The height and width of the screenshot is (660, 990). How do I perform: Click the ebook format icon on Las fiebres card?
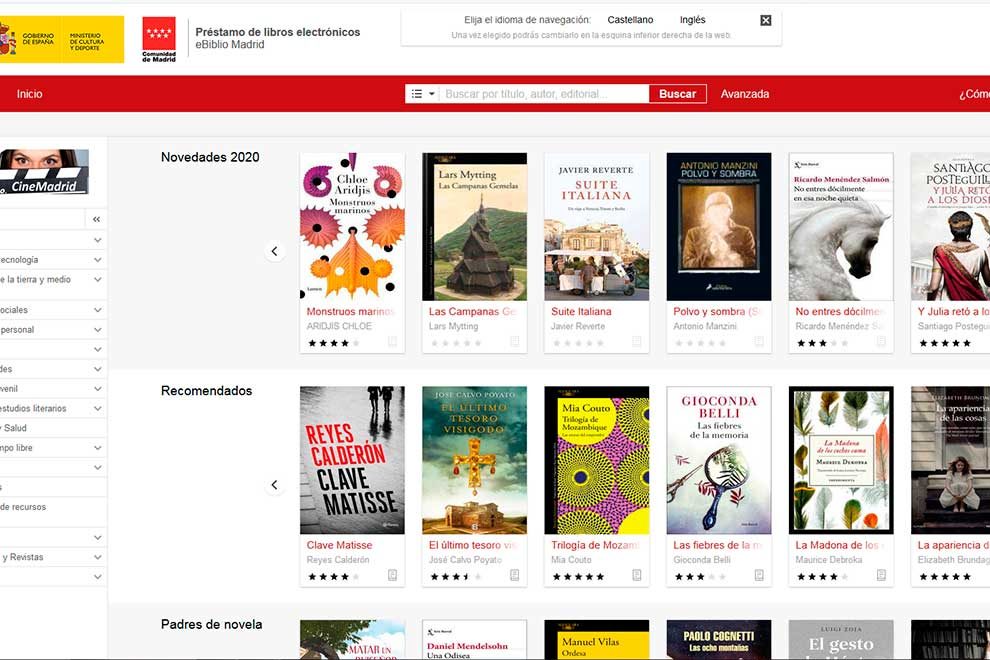point(759,575)
